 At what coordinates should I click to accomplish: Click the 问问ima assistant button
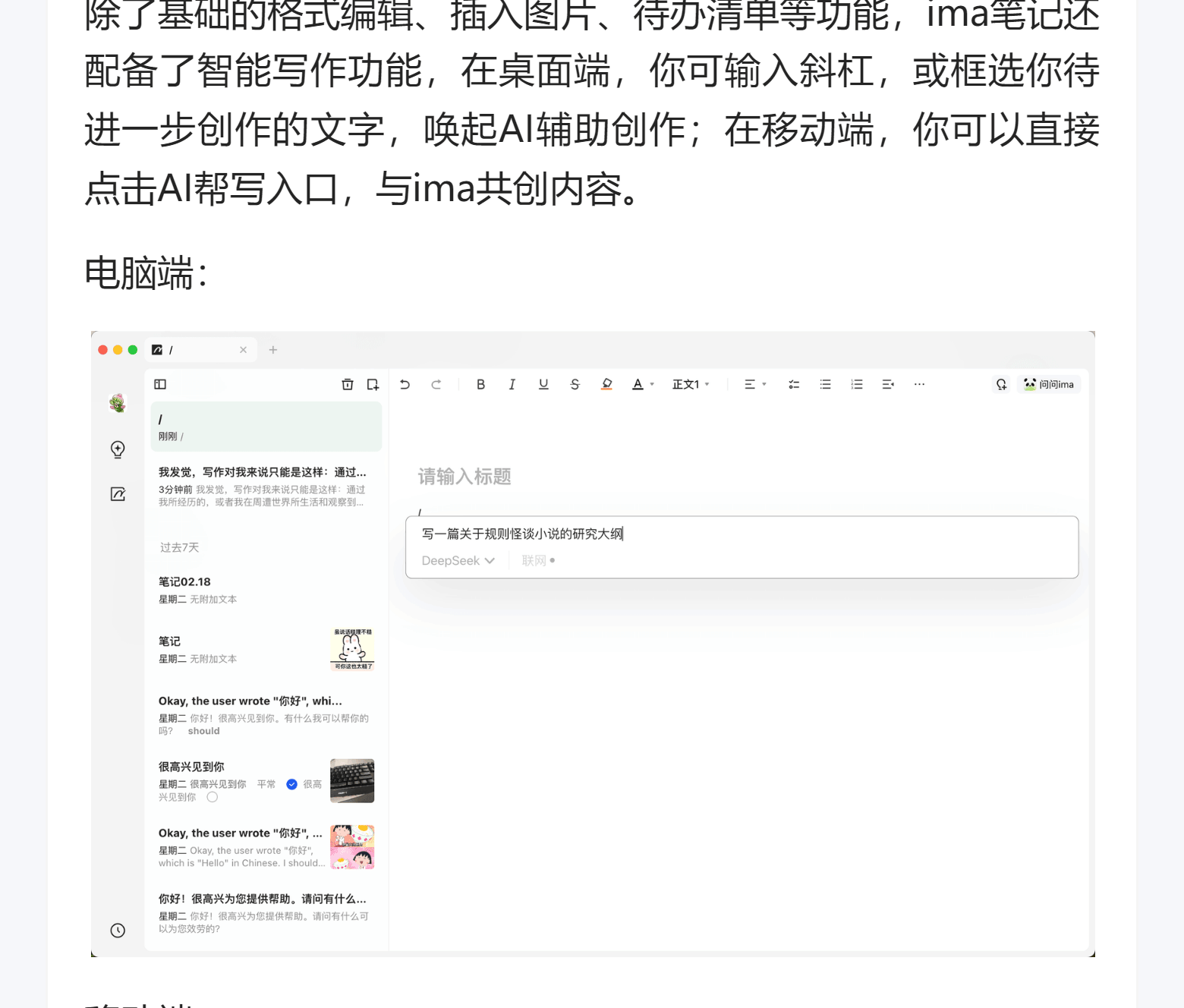(1049, 385)
